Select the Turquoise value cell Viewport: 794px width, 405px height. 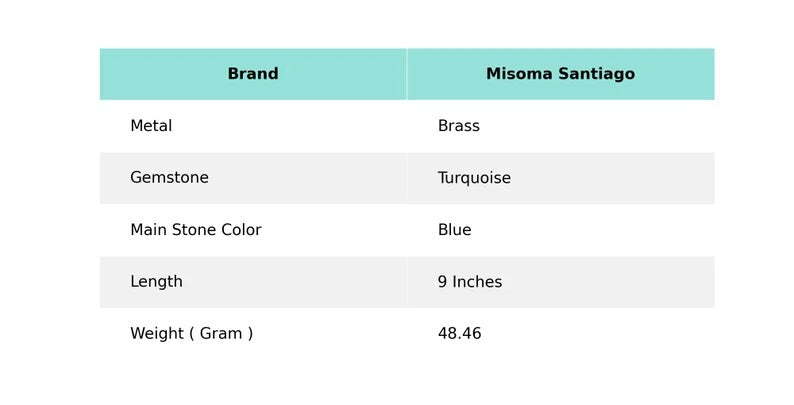coord(474,178)
